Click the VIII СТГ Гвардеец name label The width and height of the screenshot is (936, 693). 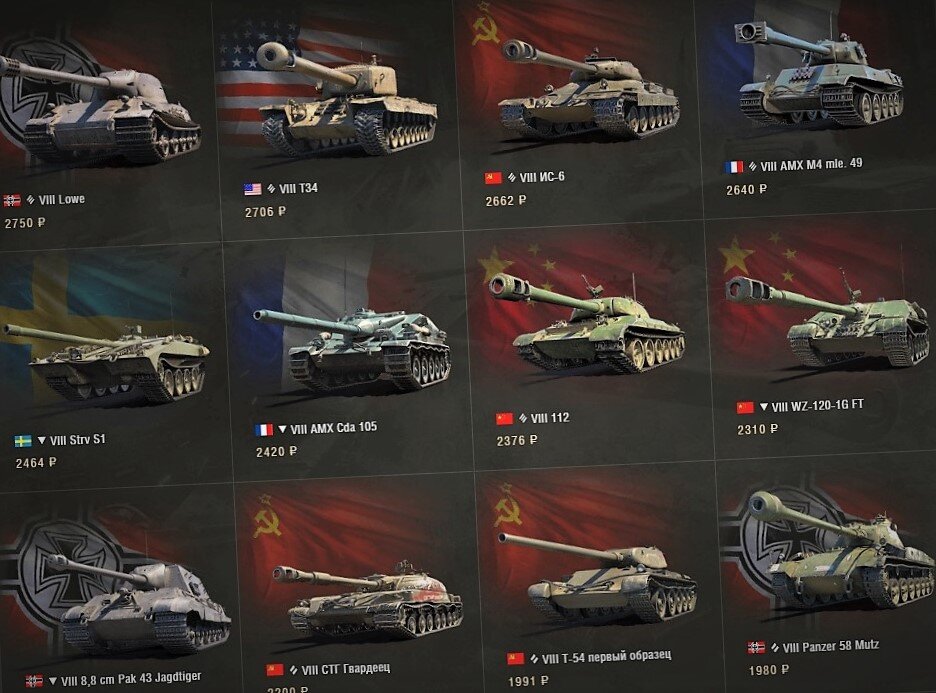[x=346, y=669]
